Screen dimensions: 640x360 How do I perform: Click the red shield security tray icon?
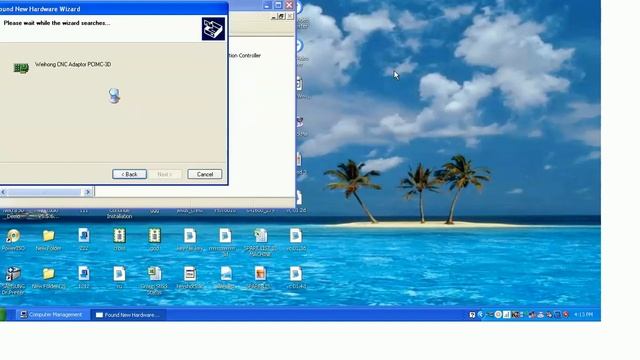566,315
